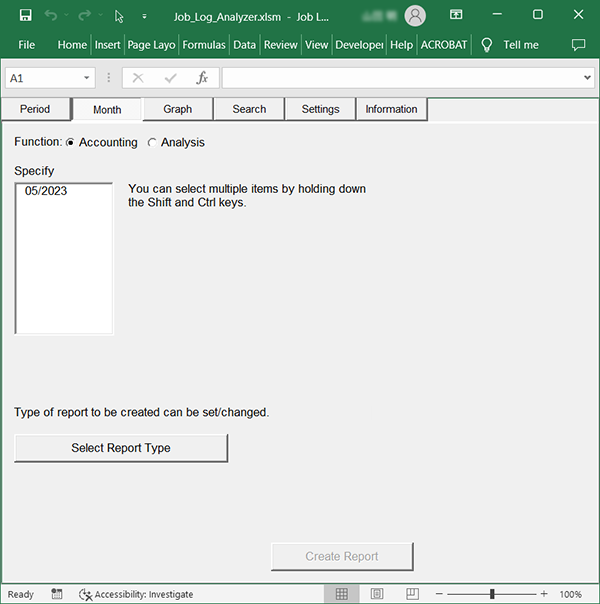Image resolution: width=600 pixels, height=604 pixels.
Task: Open the Data ribbon tab
Action: (x=245, y=45)
